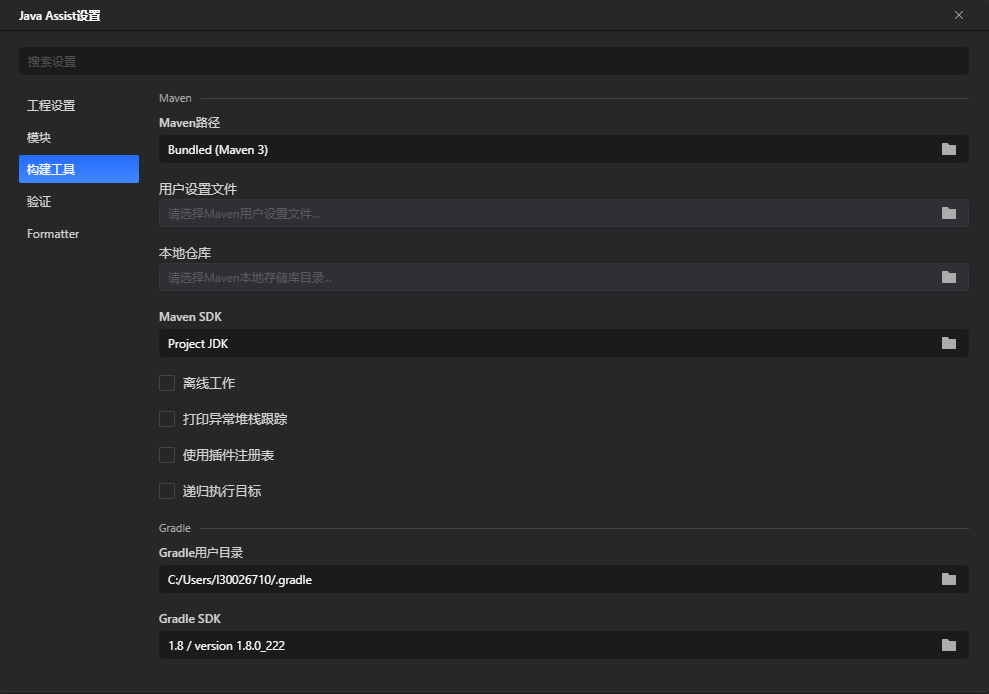Browse for Gradle用户目录 path

pos(948,579)
